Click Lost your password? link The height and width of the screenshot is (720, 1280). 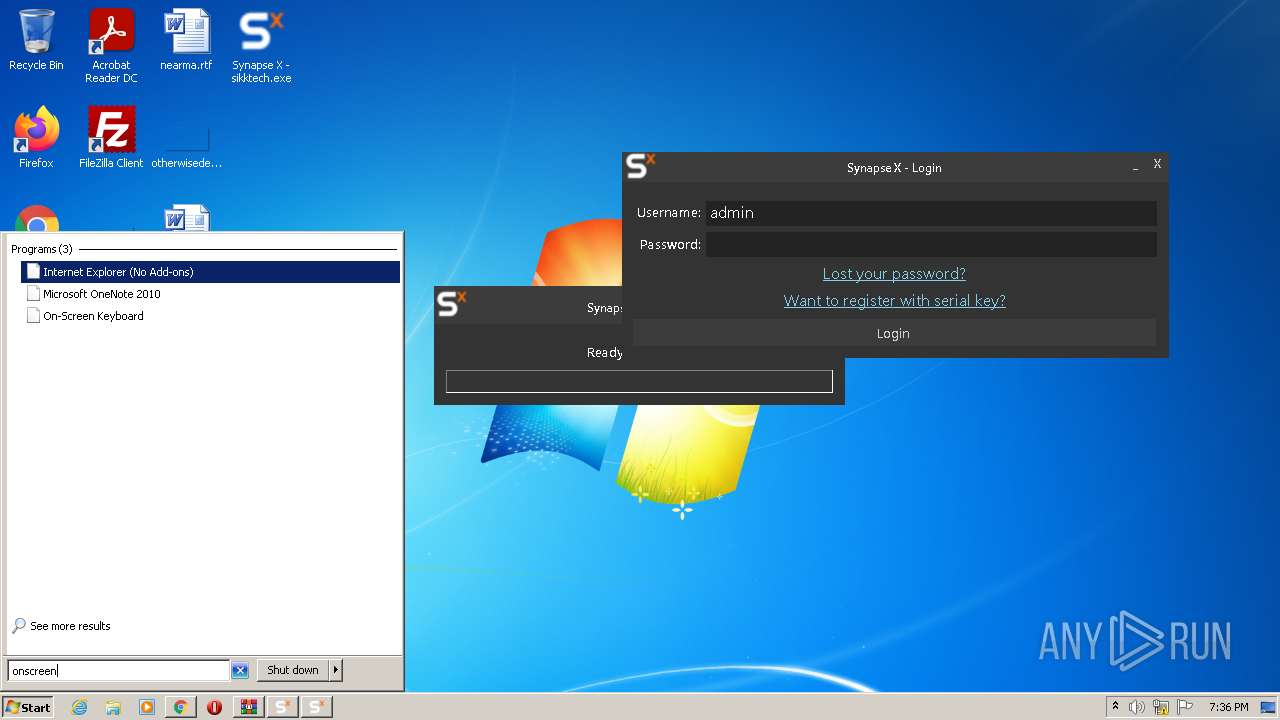(x=894, y=274)
